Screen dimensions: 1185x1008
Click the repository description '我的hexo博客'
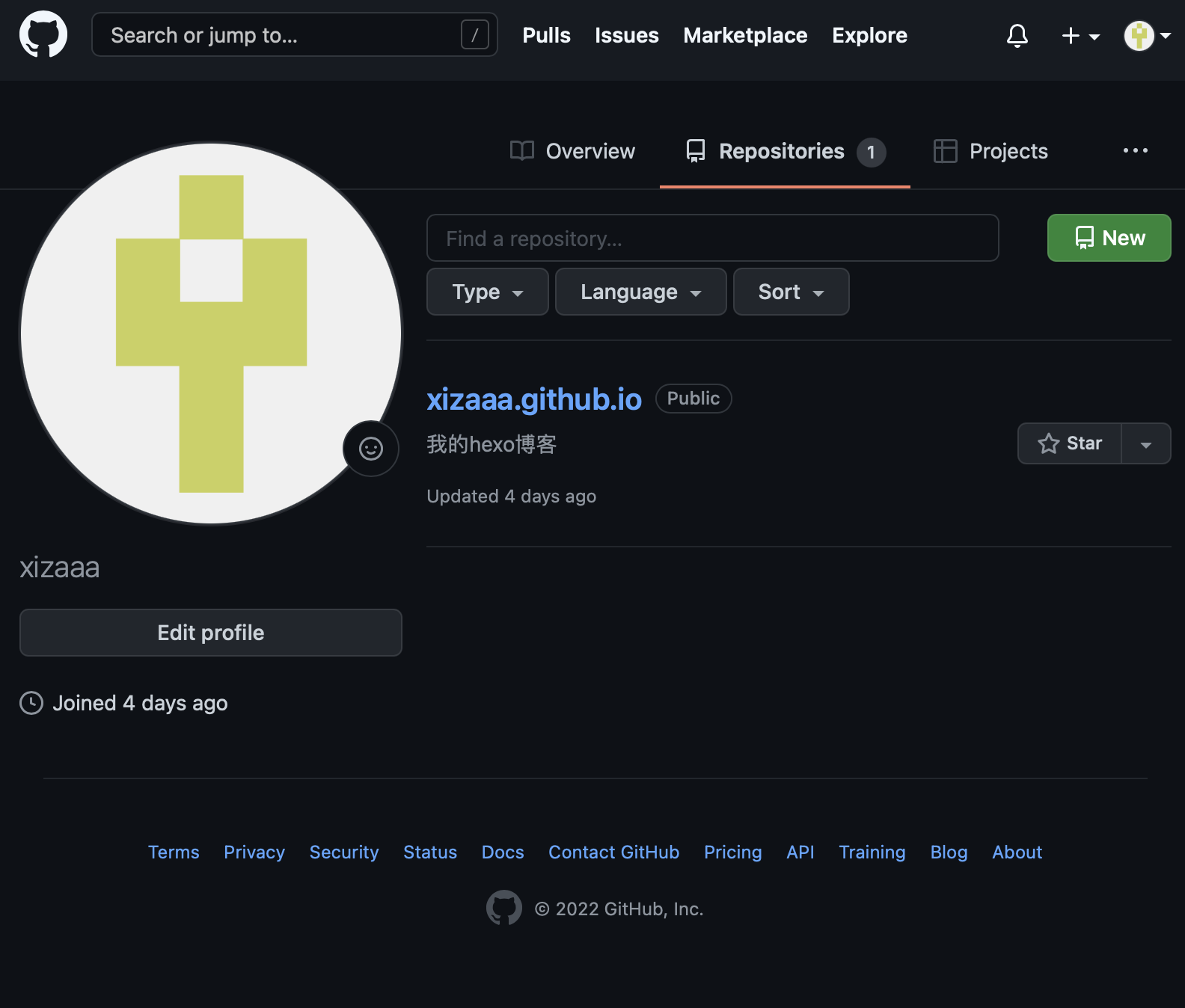(492, 444)
